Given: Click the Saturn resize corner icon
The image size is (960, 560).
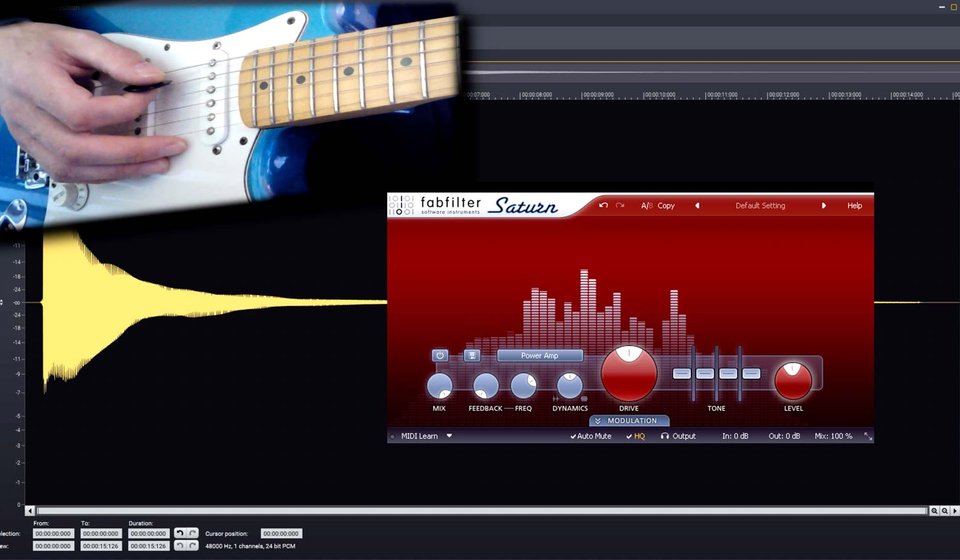Looking at the screenshot, I should coord(868,436).
